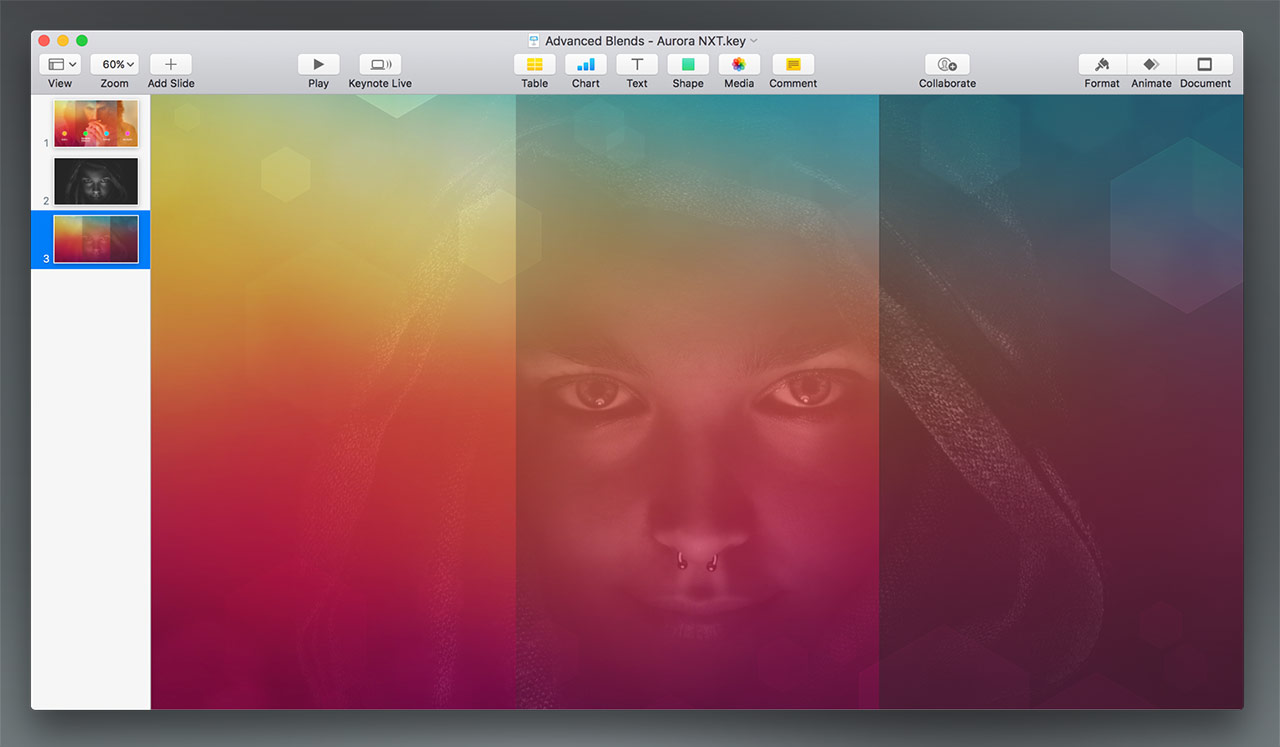1280x747 pixels.
Task: Toggle the Document inspector panel
Action: pyautogui.click(x=1205, y=65)
